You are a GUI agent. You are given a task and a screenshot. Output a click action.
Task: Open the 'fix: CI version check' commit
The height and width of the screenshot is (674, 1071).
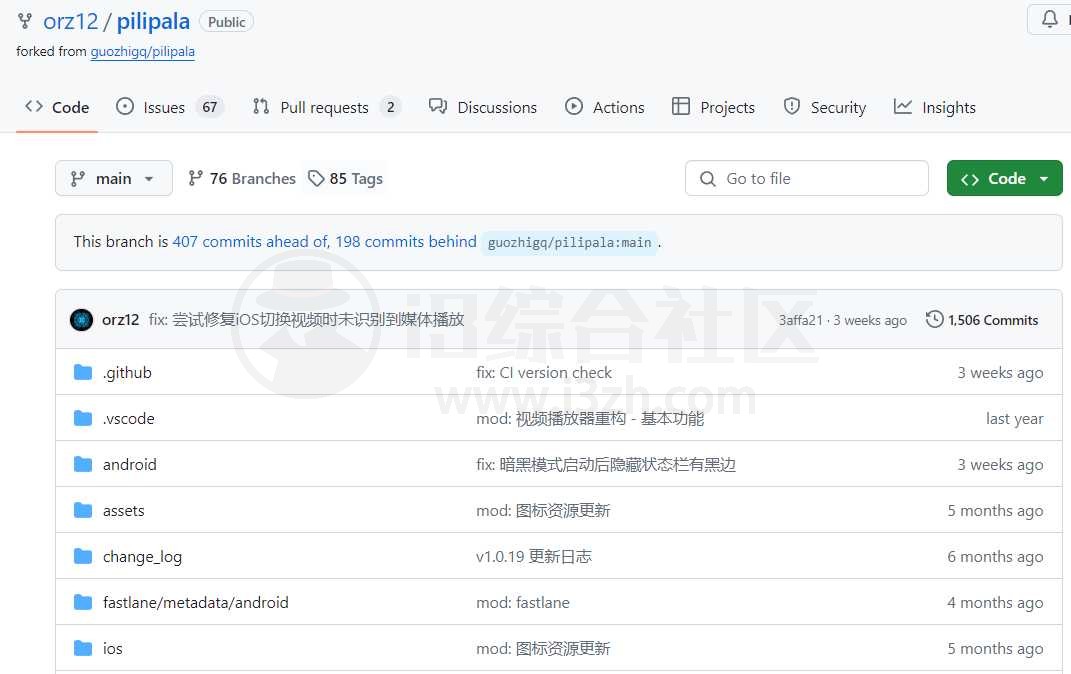click(544, 372)
